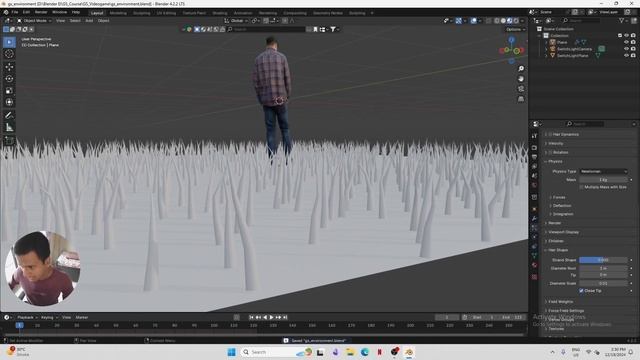Screen dimensions: 640x360
Task: Open the Particles properties tab
Action: point(534,228)
